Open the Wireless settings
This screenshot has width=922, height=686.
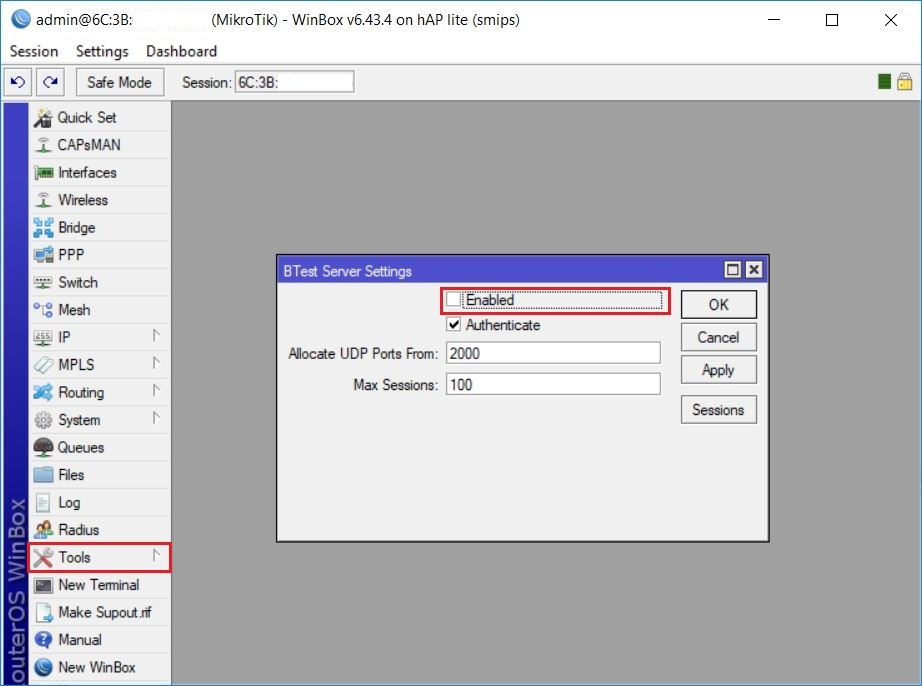click(x=99, y=200)
